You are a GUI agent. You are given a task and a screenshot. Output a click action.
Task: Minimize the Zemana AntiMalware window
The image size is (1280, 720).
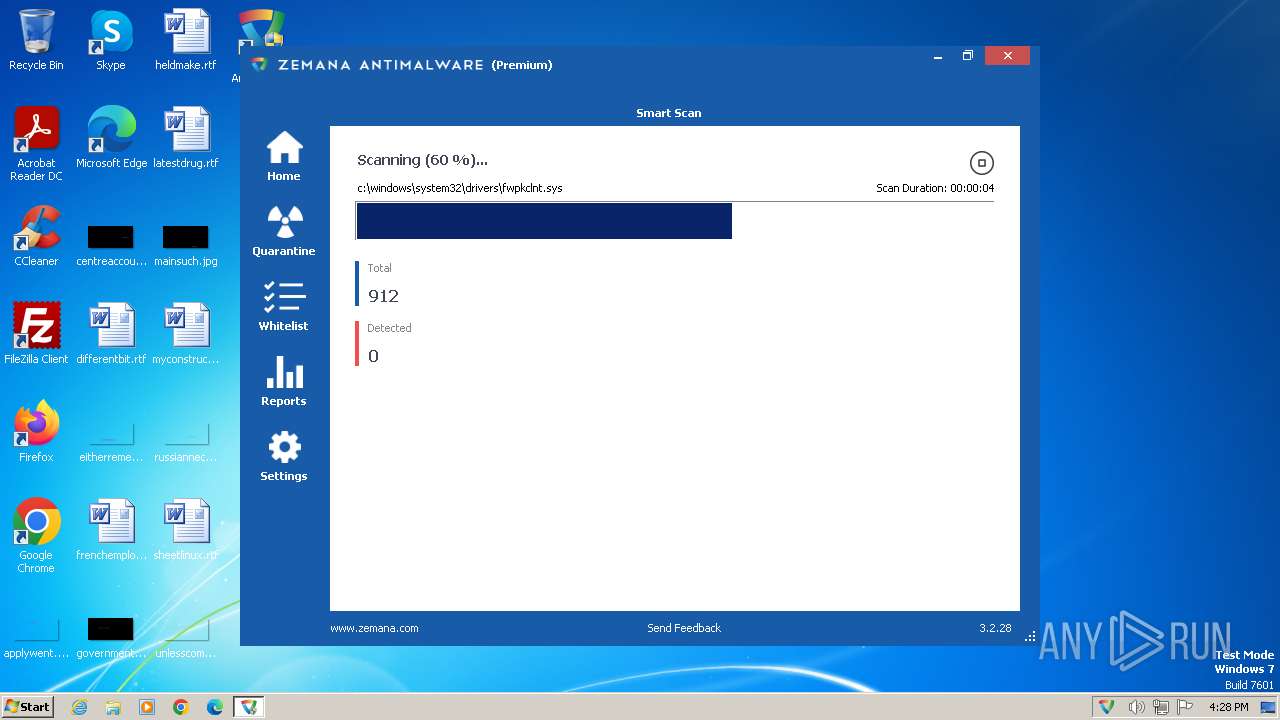click(x=938, y=56)
